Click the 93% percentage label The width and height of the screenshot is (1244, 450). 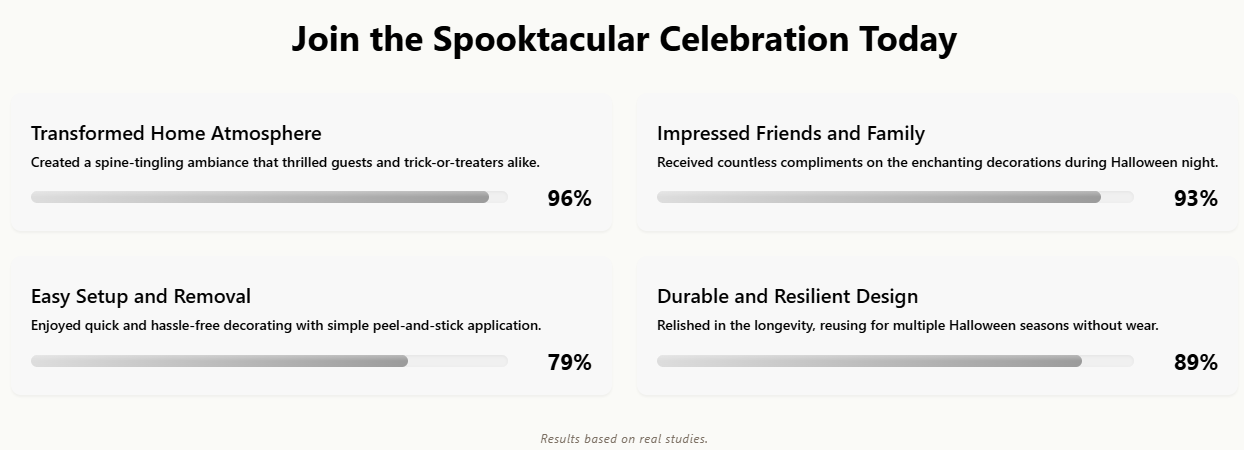(1195, 198)
